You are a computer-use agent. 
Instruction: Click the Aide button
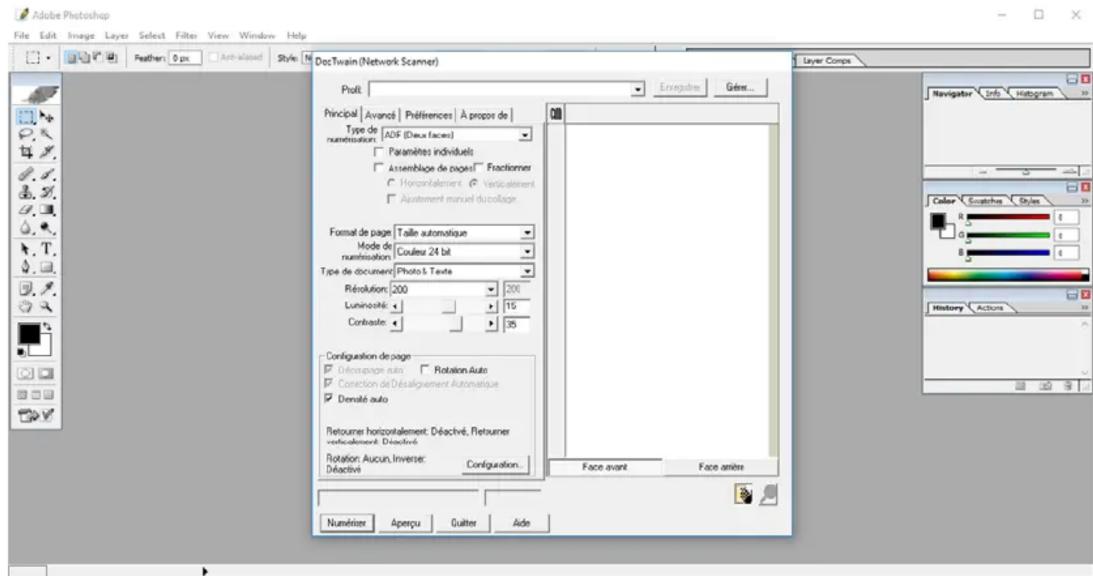tap(521, 523)
